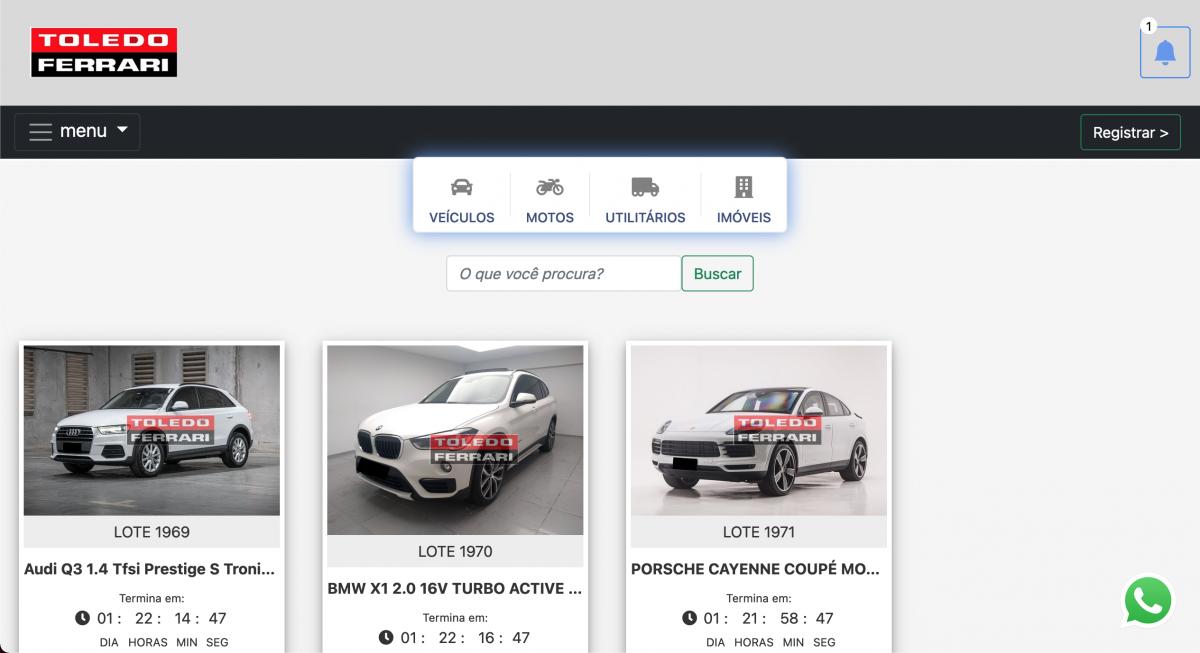The image size is (1200, 653).
Task: Open the BMW X1 car photo
Action: [455, 440]
